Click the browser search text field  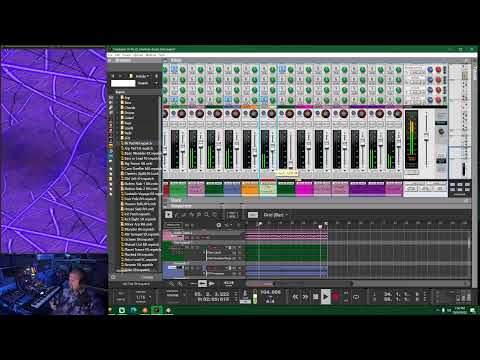[x=123, y=83]
